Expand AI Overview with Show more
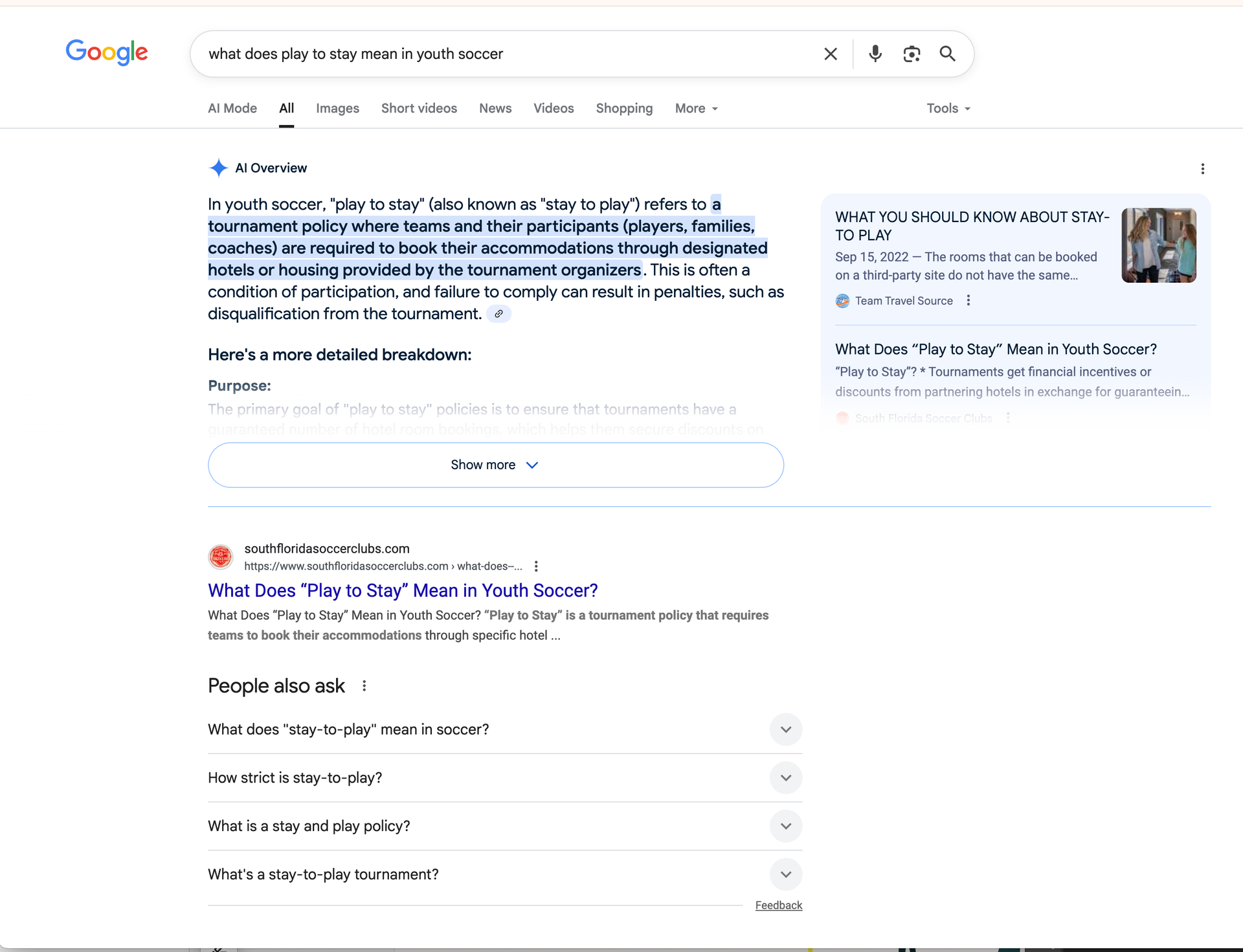Screen dimensions: 1243x952 click(x=496, y=465)
